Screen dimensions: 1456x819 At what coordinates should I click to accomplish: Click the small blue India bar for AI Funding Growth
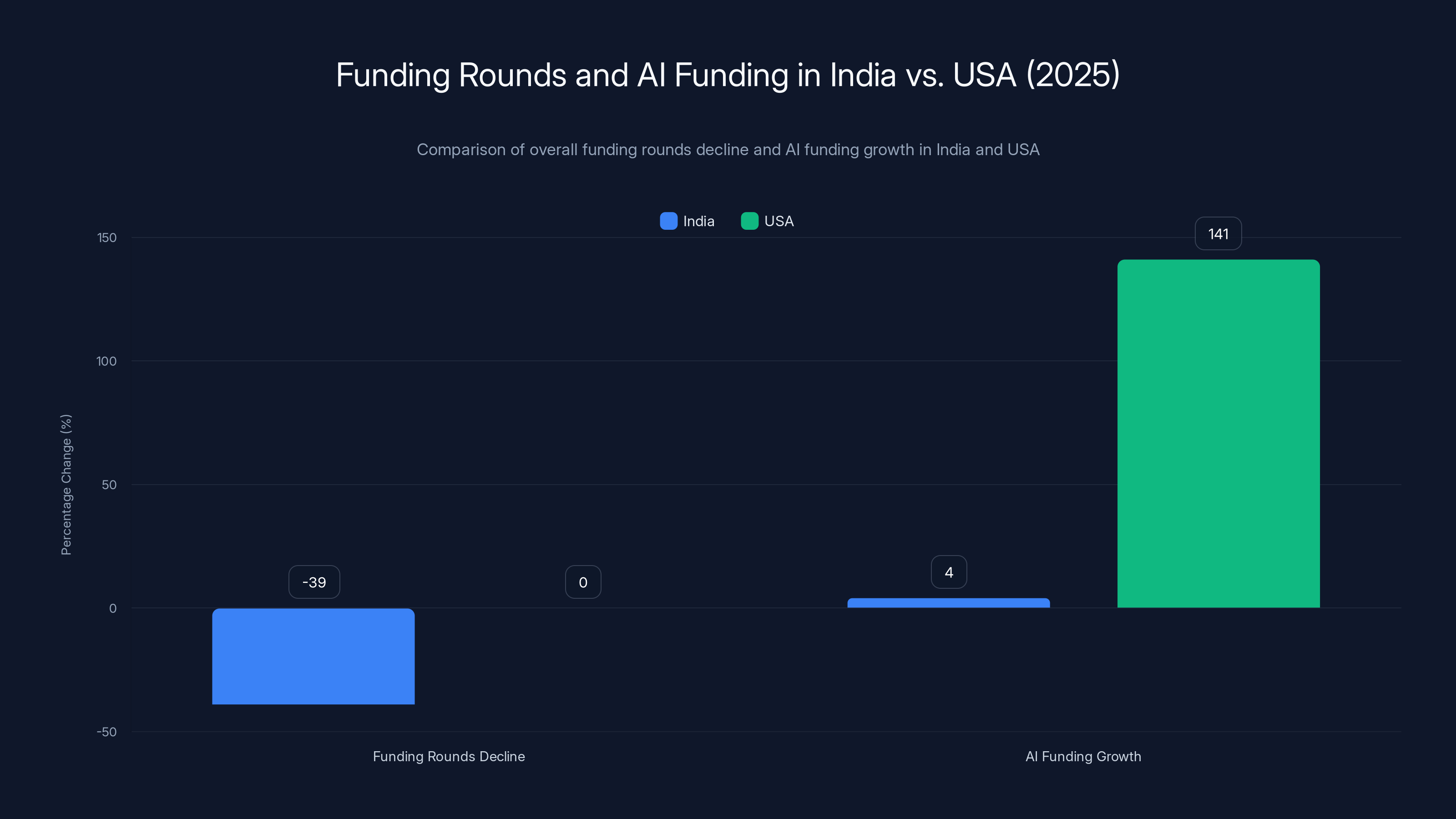[948, 604]
